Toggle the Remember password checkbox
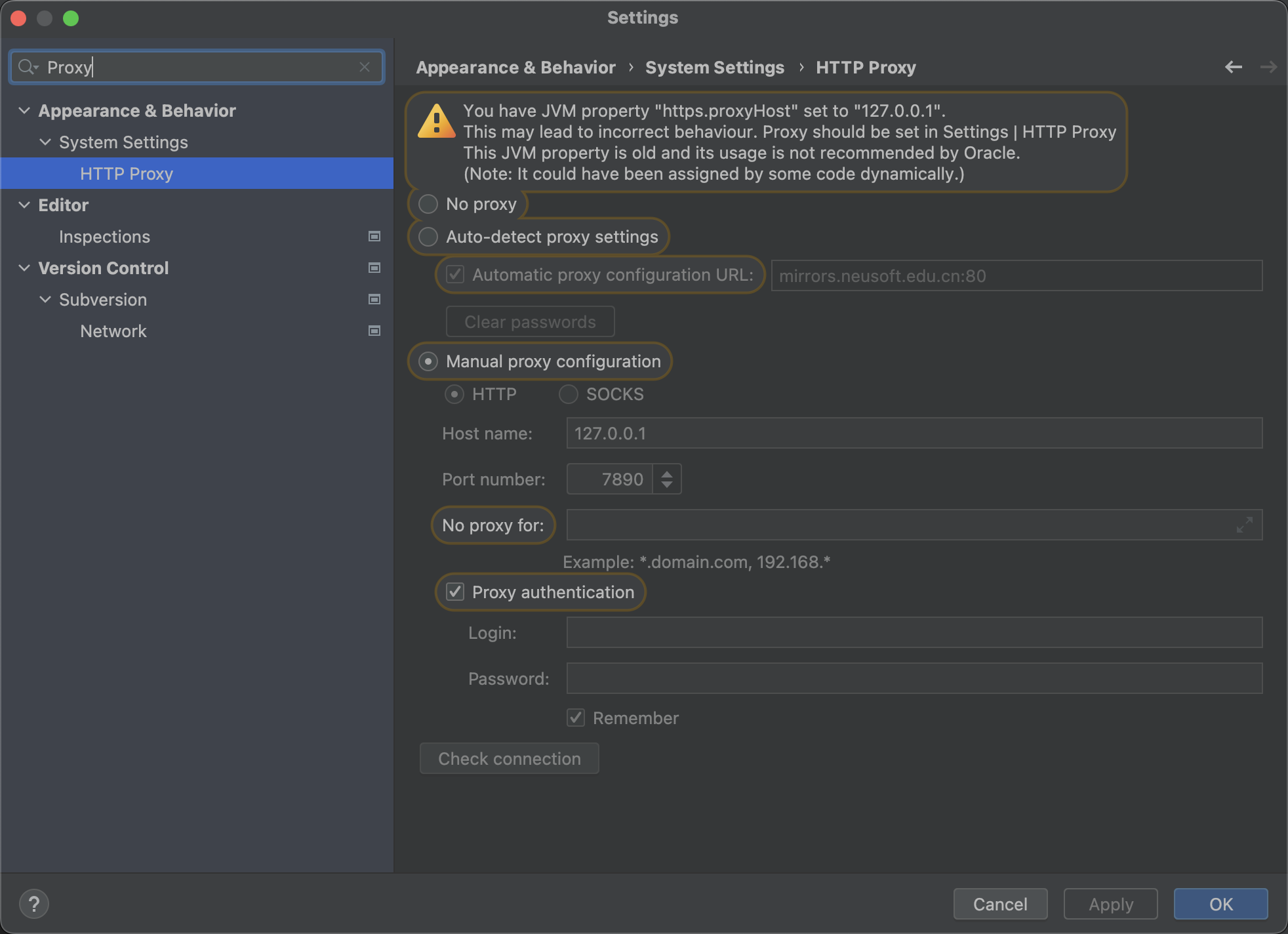 point(576,718)
